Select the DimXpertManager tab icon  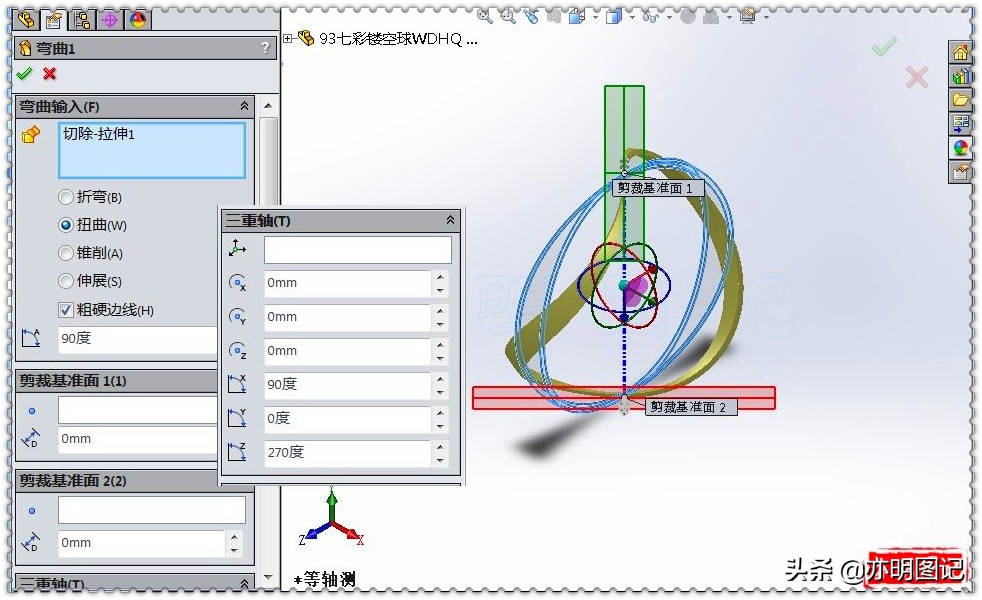pyautogui.click(x=108, y=17)
